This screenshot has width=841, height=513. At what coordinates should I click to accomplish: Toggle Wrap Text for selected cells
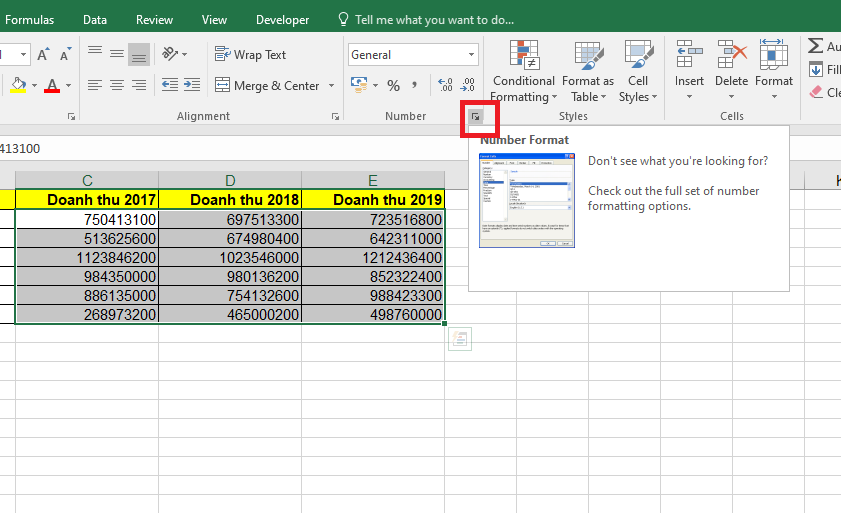tap(250, 55)
